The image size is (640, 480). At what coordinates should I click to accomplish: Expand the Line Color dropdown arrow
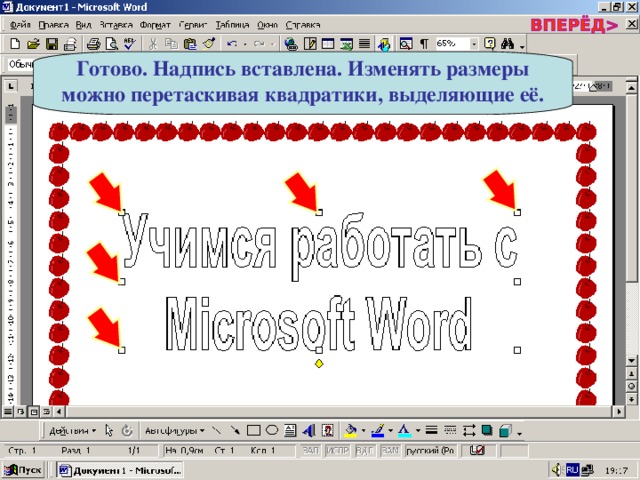click(391, 431)
